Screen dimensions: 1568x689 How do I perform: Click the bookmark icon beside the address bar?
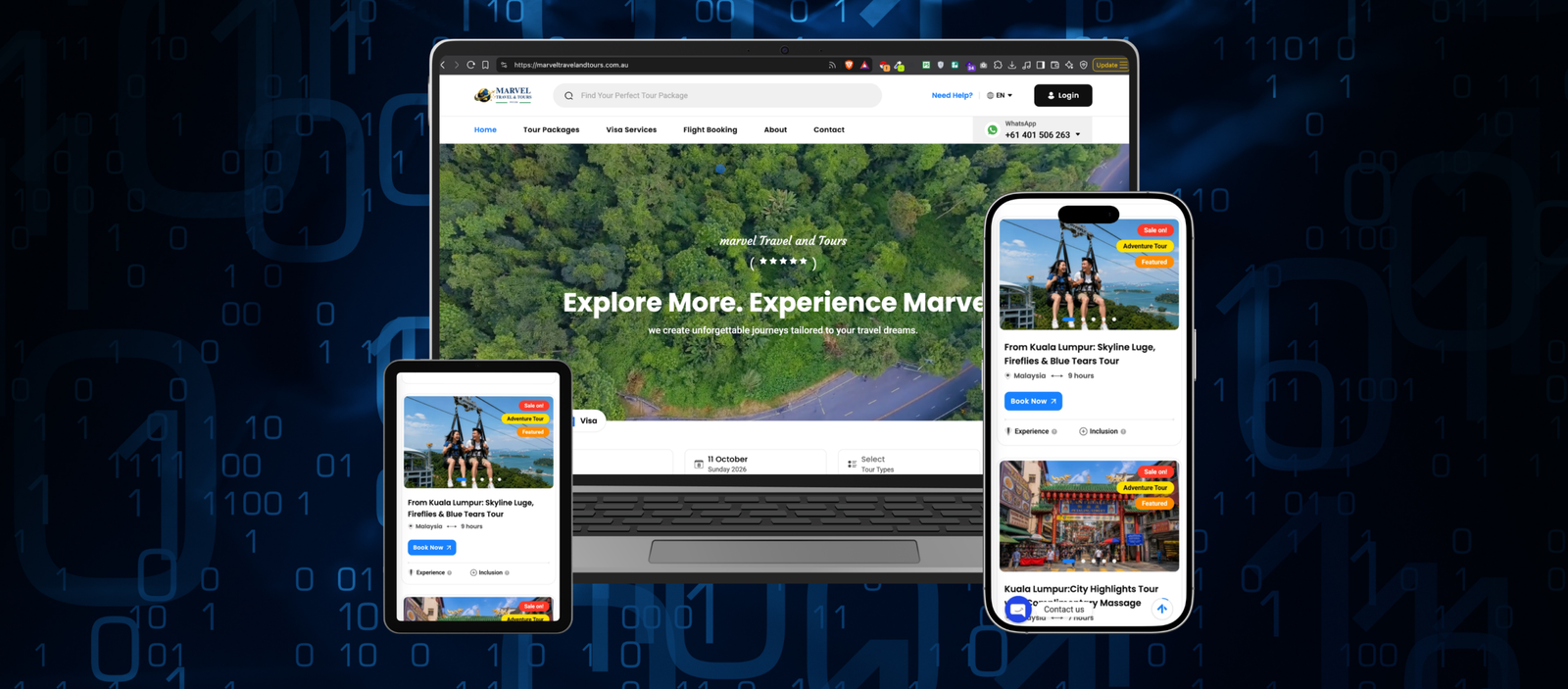point(485,65)
